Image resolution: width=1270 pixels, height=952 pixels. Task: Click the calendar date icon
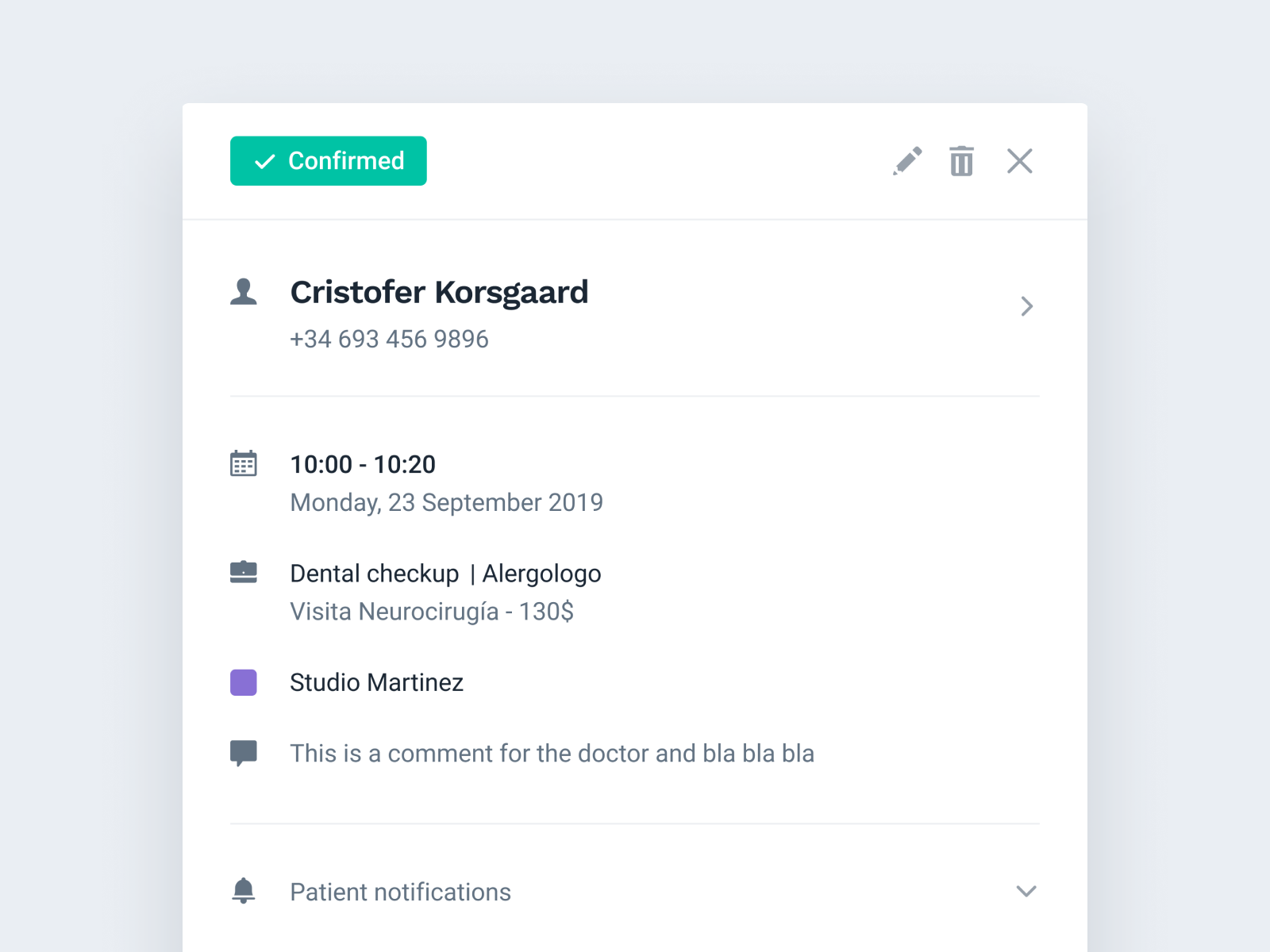click(244, 464)
